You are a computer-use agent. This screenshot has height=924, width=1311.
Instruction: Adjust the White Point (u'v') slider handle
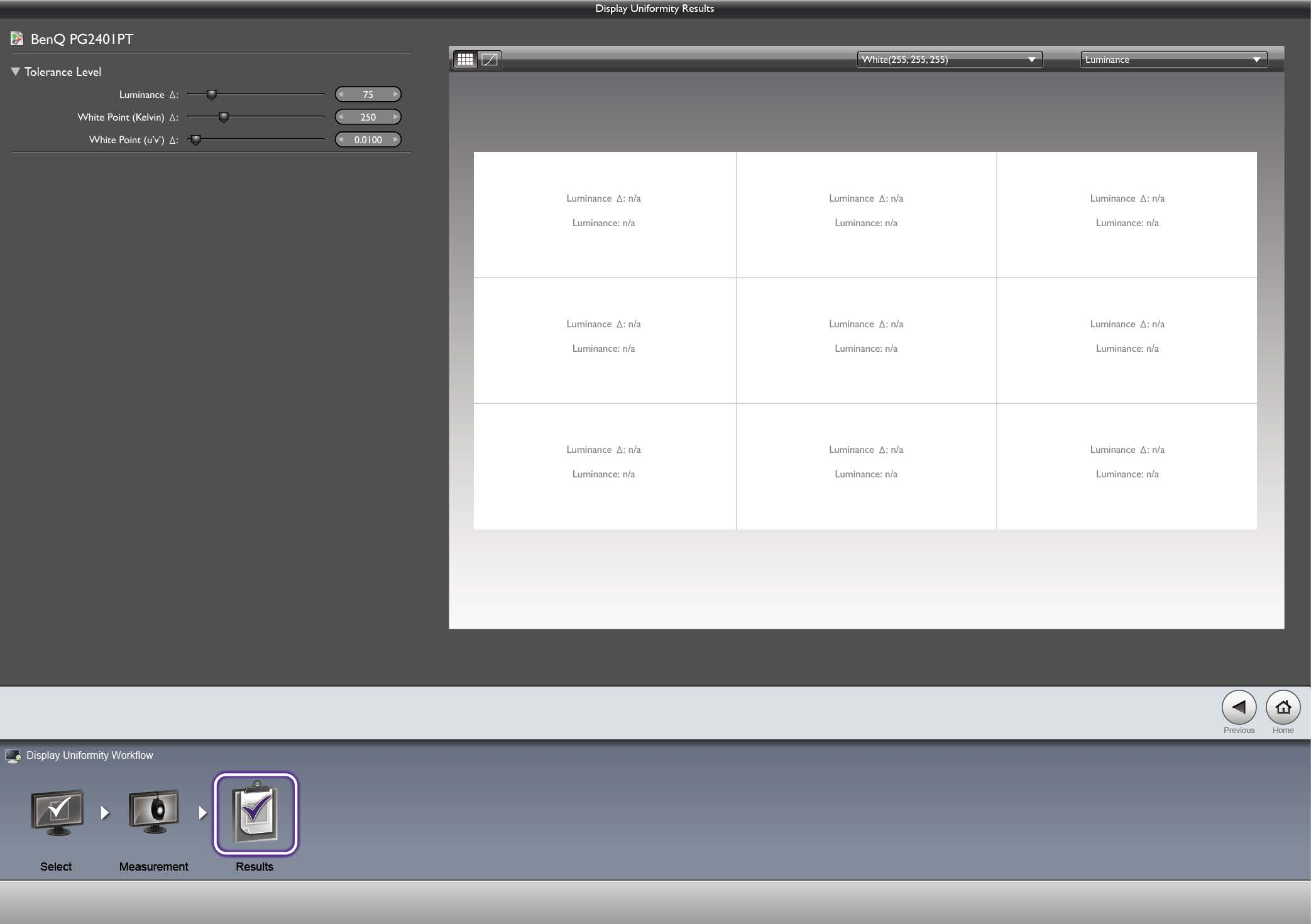coord(195,140)
